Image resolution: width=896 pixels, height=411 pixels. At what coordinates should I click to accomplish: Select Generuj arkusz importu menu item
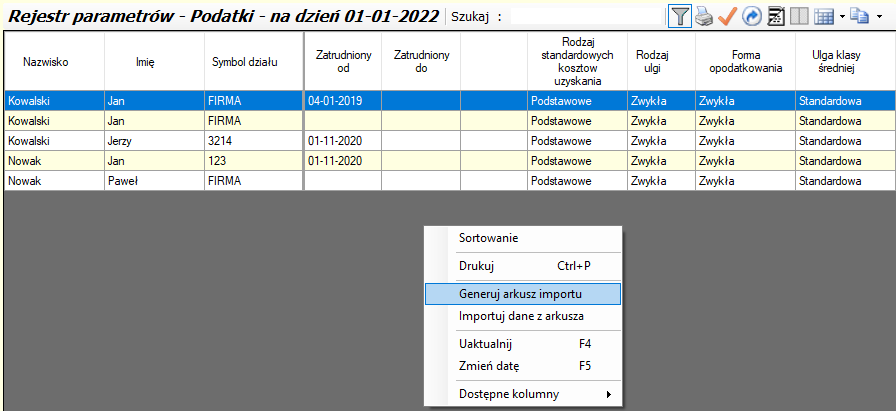[x=522, y=294]
